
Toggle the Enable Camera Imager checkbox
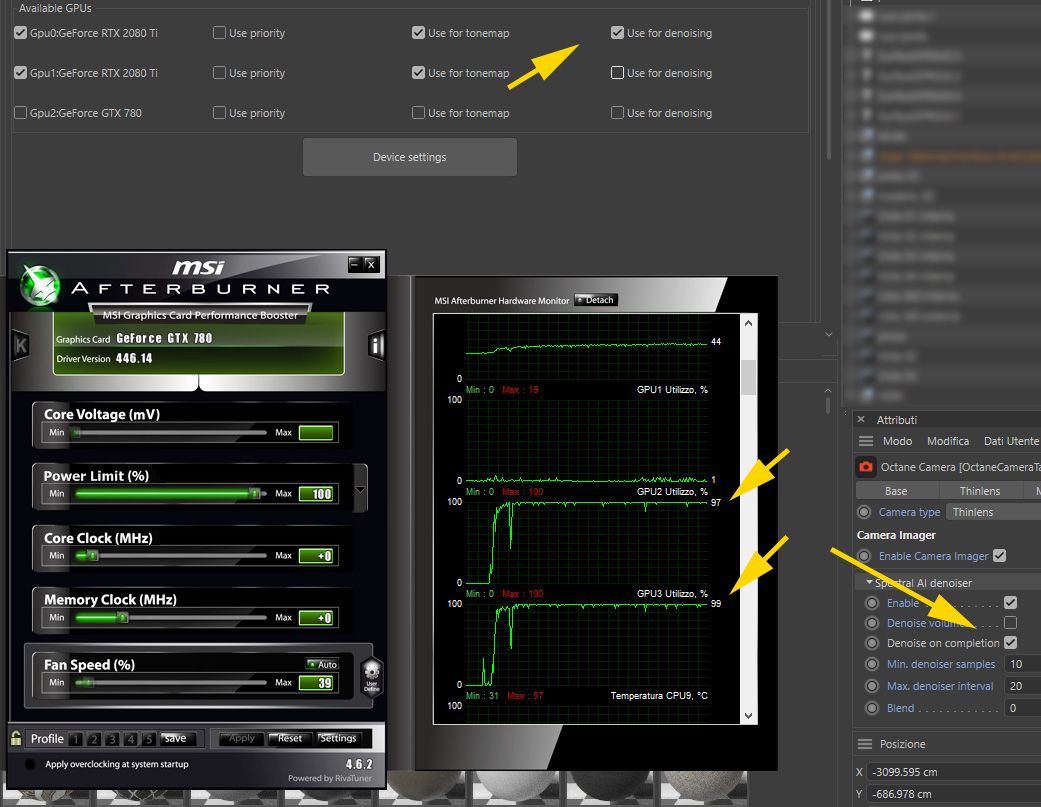(x=1000, y=555)
